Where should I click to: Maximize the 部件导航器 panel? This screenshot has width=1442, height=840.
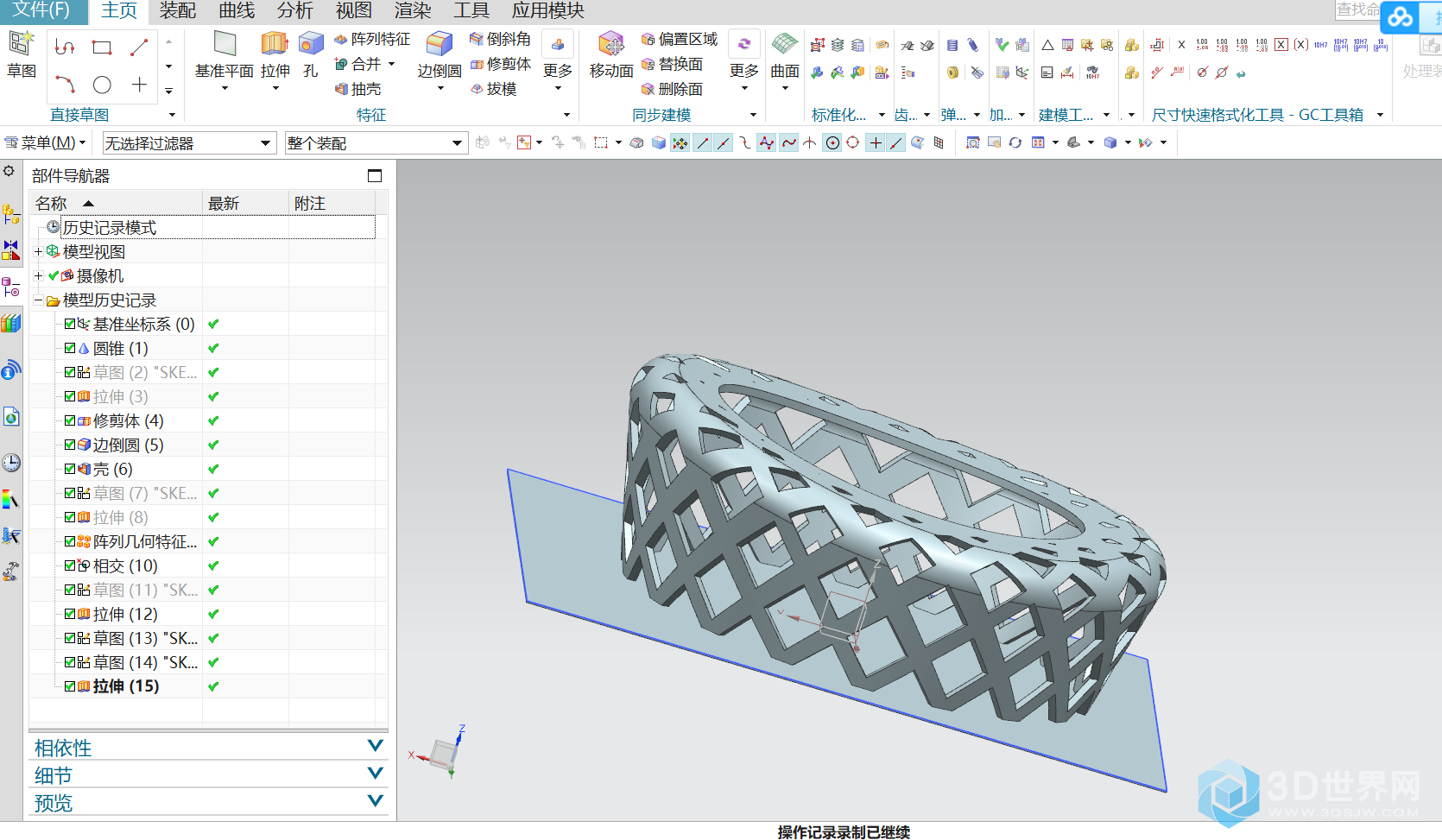(x=375, y=175)
